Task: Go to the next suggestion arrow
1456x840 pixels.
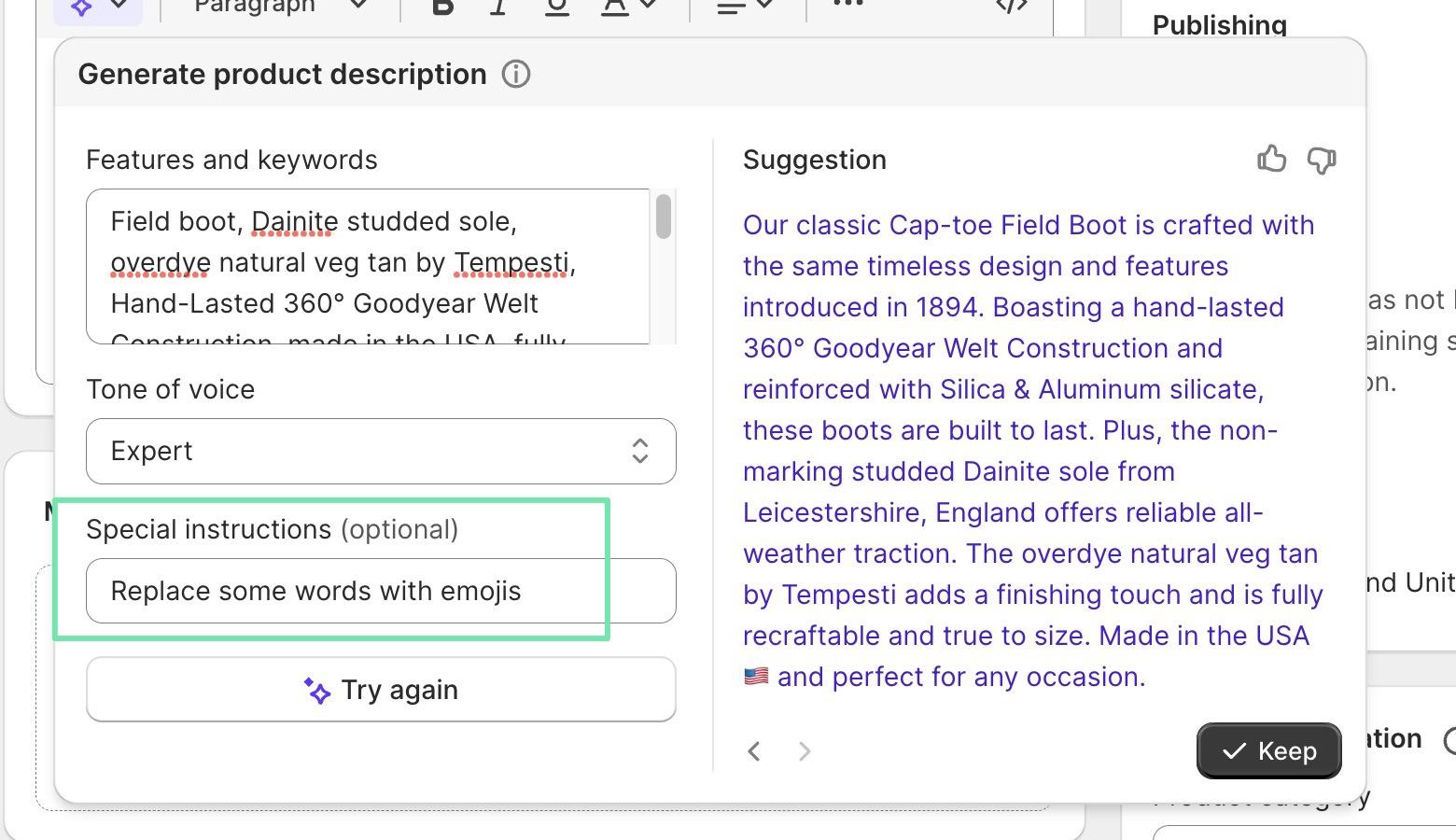Action: (805, 751)
